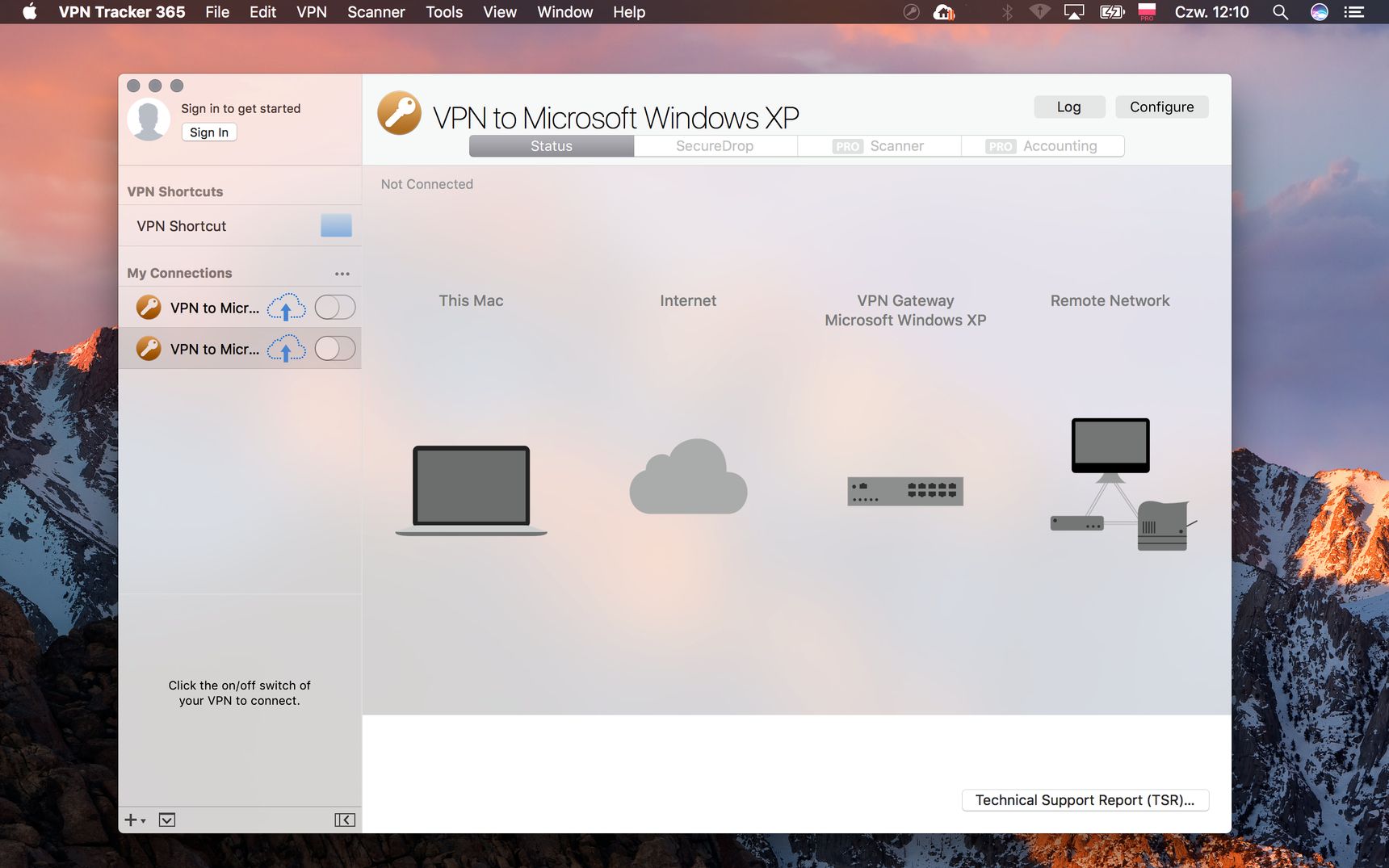Collapse the sidebar with the panel arrow icon
This screenshot has width=1389, height=868.
345,820
